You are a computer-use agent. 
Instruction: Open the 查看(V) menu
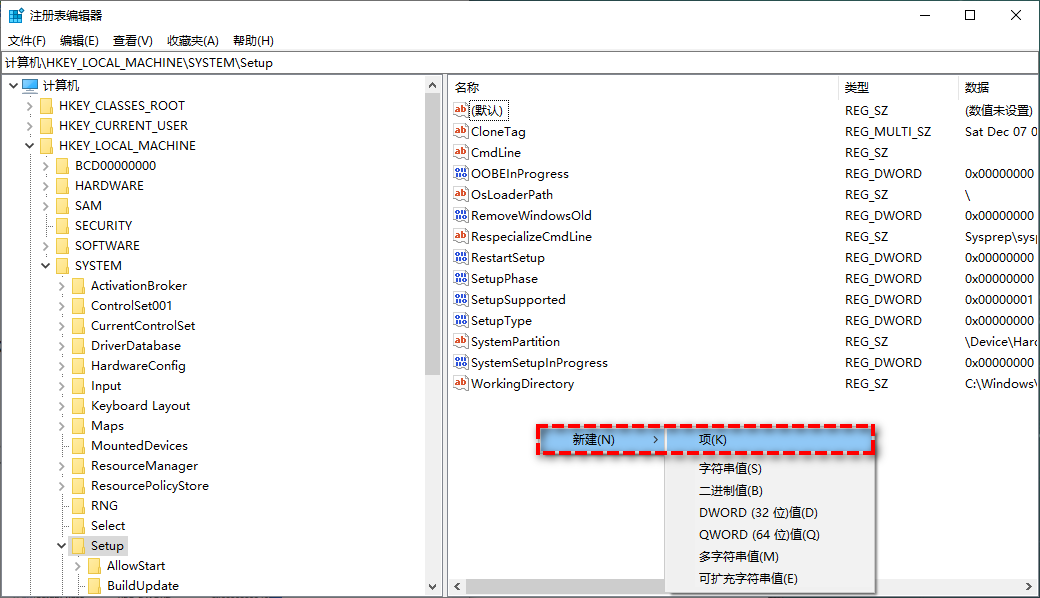pyautogui.click(x=135, y=40)
